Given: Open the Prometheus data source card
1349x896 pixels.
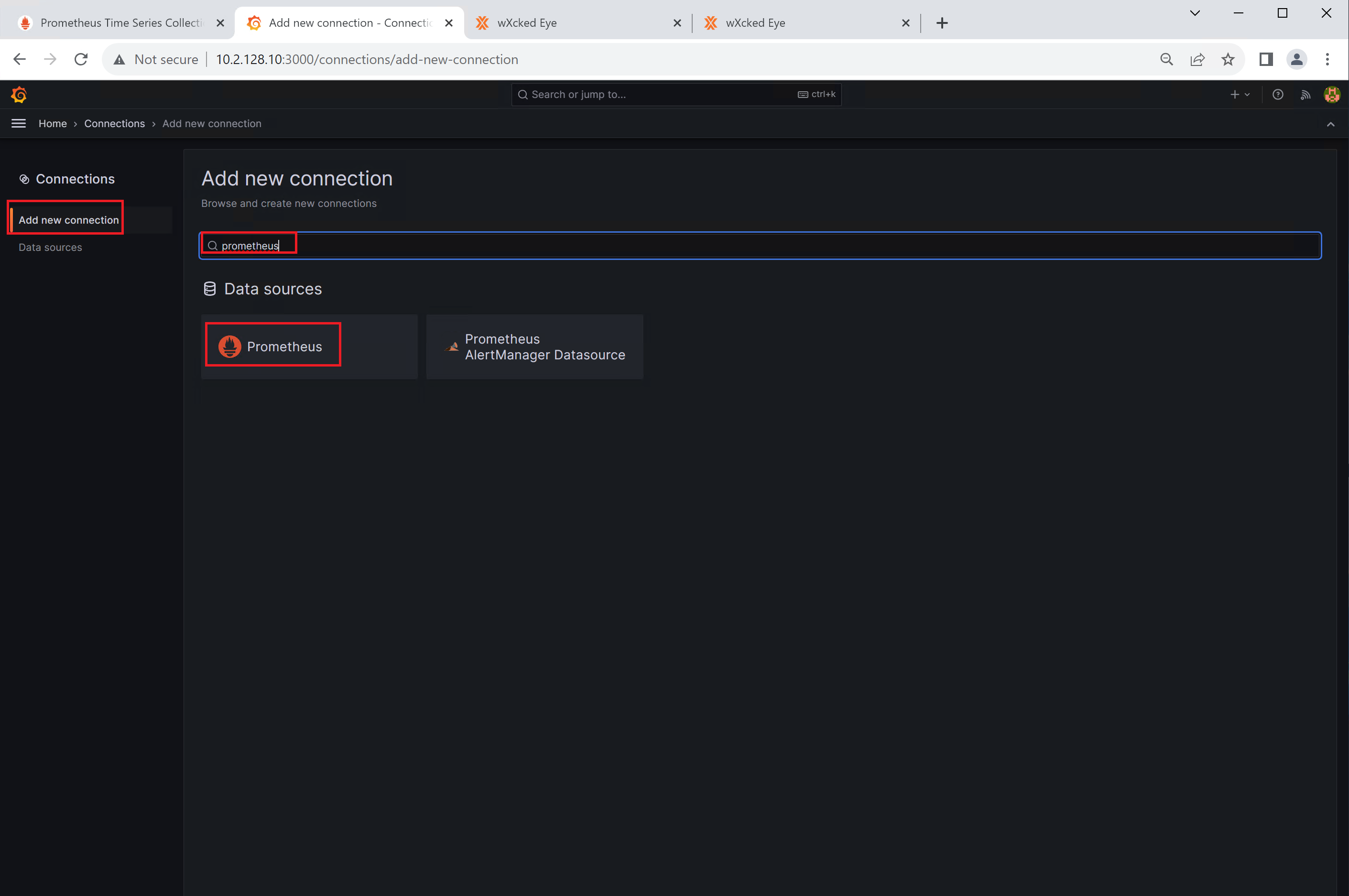Looking at the screenshot, I should tap(309, 346).
